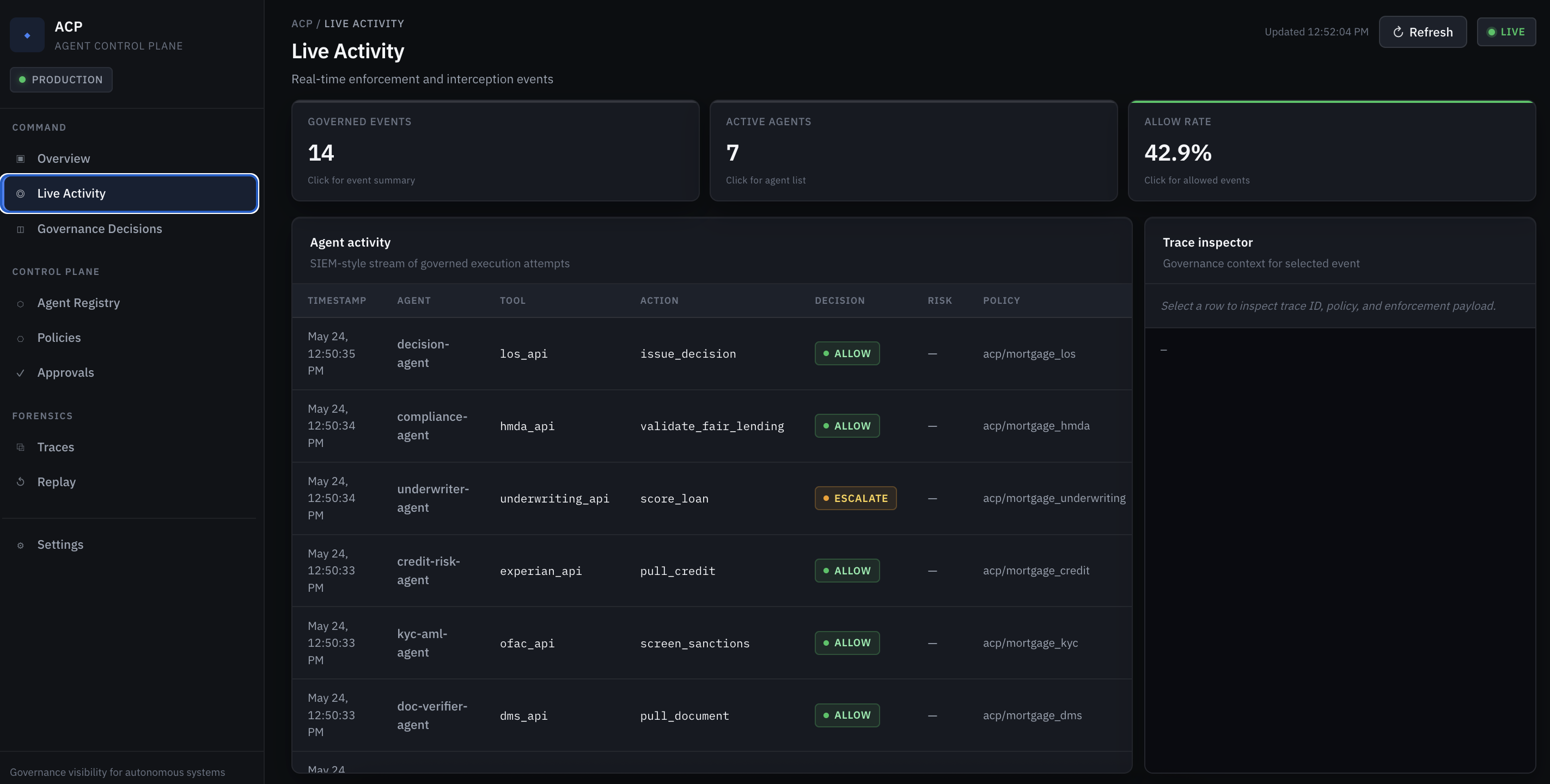Click ALLOW badge for validate_fair_lending row
Screen dimensions: 1550x784
pyautogui.click(x=846, y=426)
